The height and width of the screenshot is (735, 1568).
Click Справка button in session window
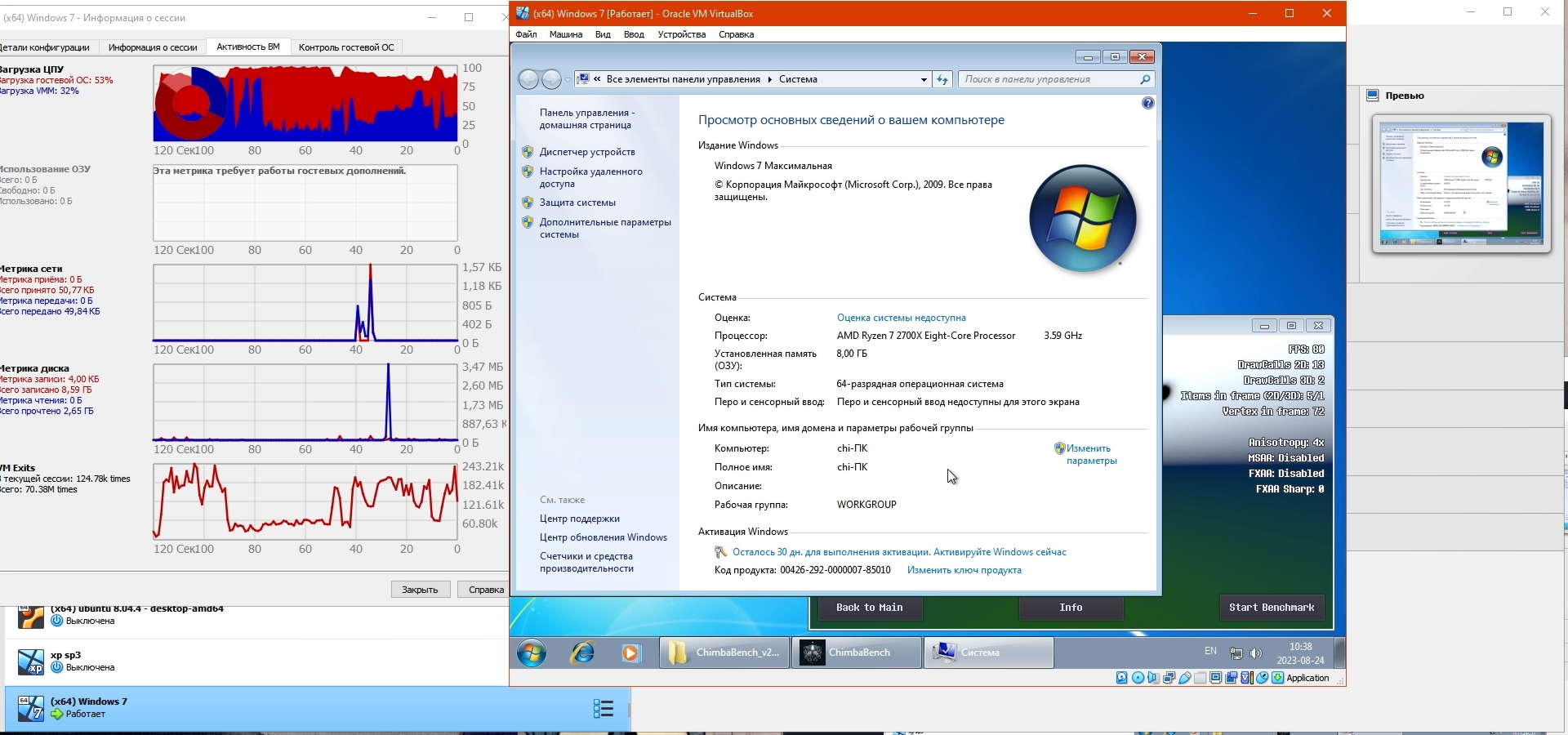point(485,590)
